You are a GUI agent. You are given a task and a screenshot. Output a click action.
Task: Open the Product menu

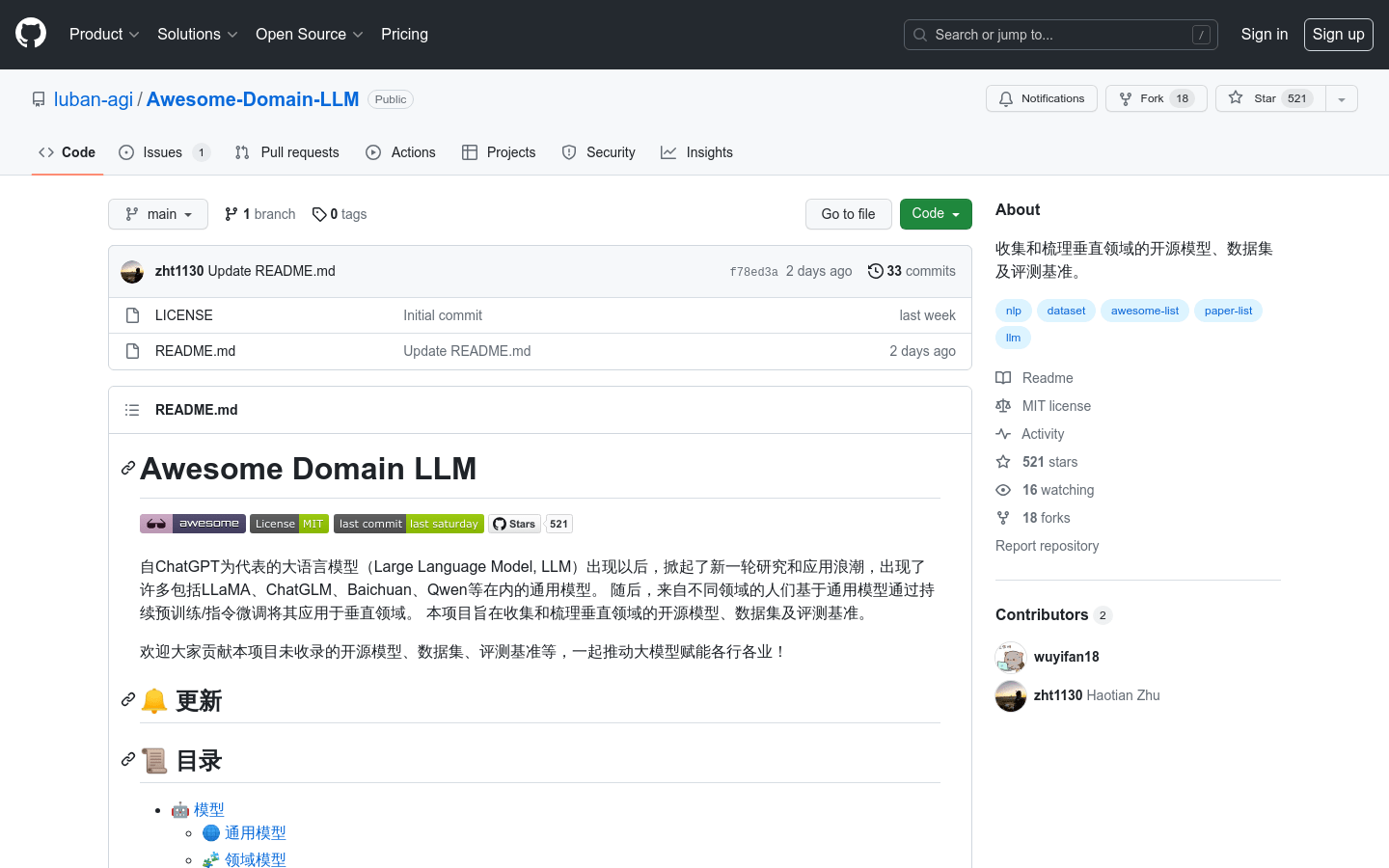[104, 34]
